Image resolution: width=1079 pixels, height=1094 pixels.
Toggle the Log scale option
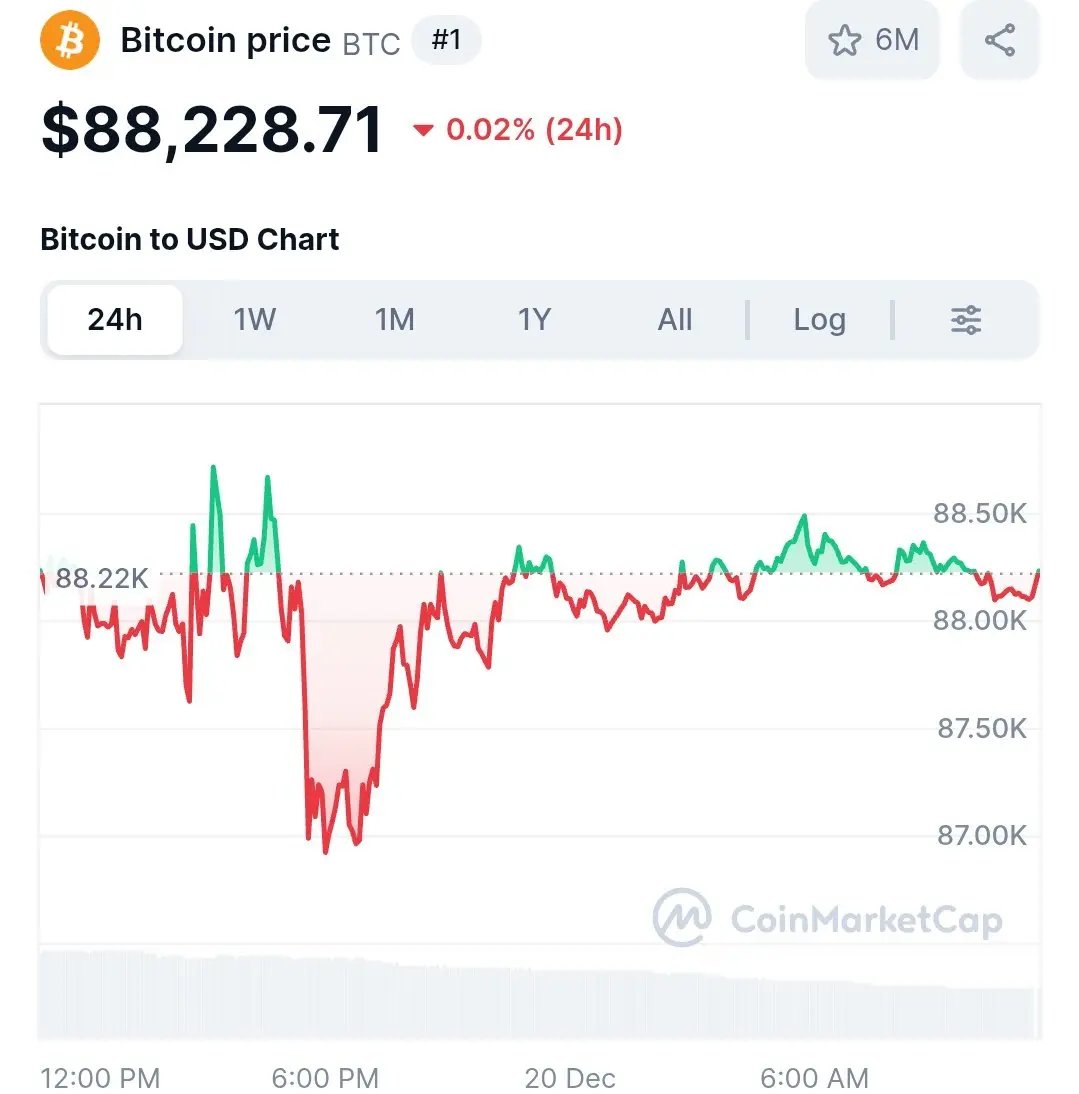(820, 320)
